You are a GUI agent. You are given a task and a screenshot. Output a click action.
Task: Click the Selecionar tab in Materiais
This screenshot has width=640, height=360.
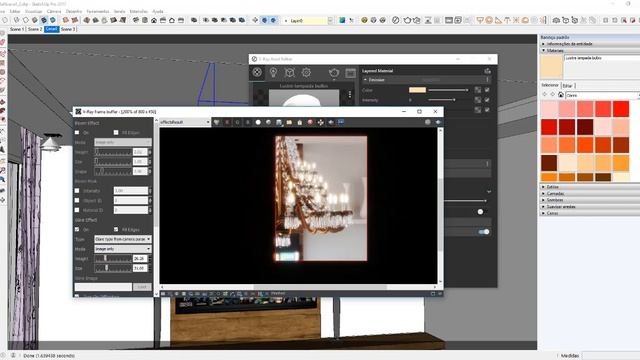coord(550,85)
